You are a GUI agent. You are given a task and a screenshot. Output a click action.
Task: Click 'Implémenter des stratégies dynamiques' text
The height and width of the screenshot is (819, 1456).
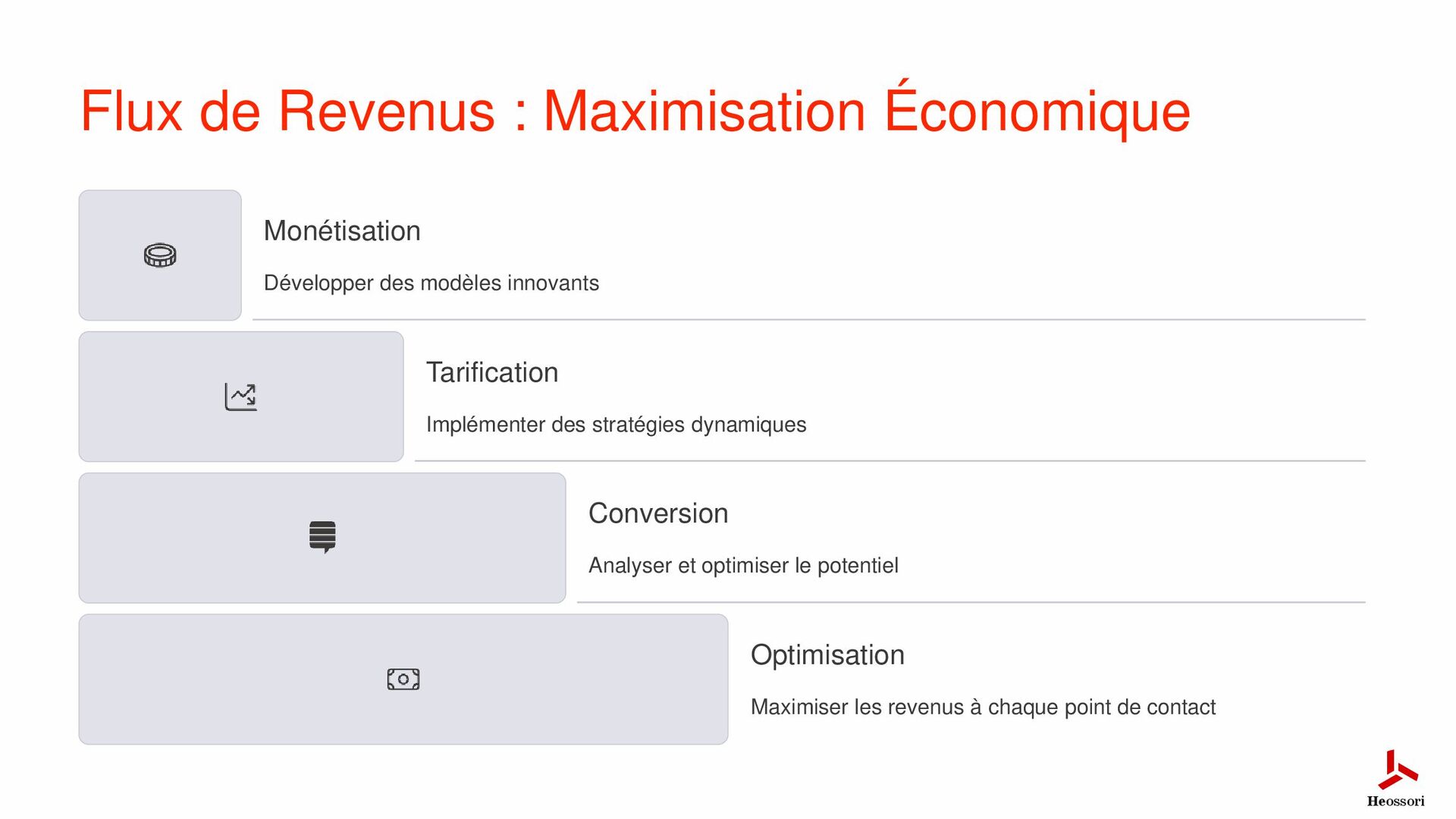[616, 425]
